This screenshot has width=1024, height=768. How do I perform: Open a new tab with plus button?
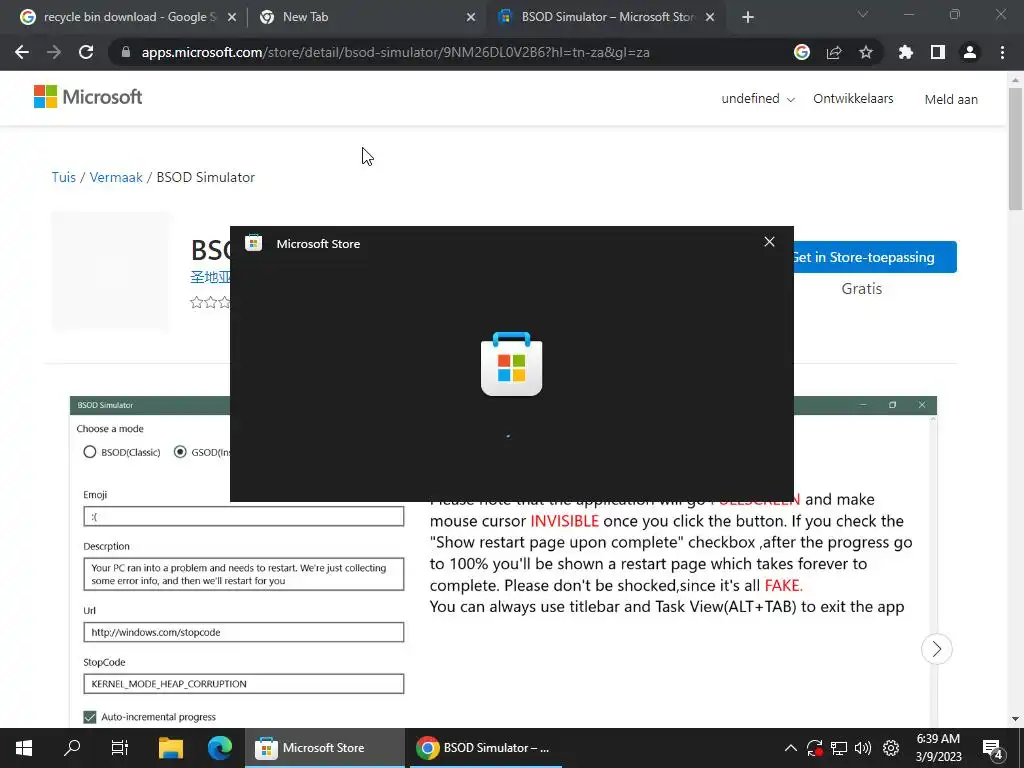click(748, 17)
